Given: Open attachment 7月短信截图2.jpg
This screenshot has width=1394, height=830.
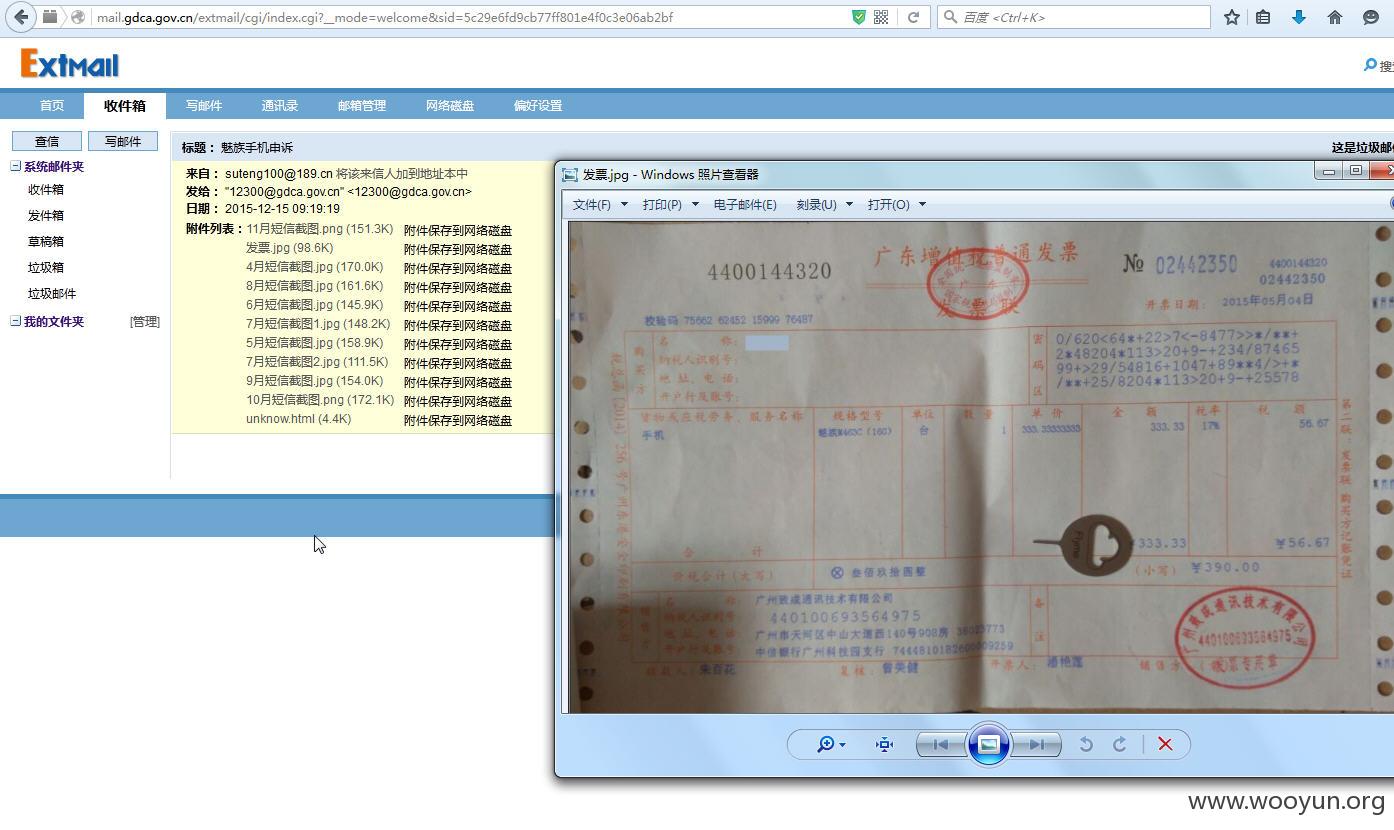Looking at the screenshot, I should [x=317, y=362].
